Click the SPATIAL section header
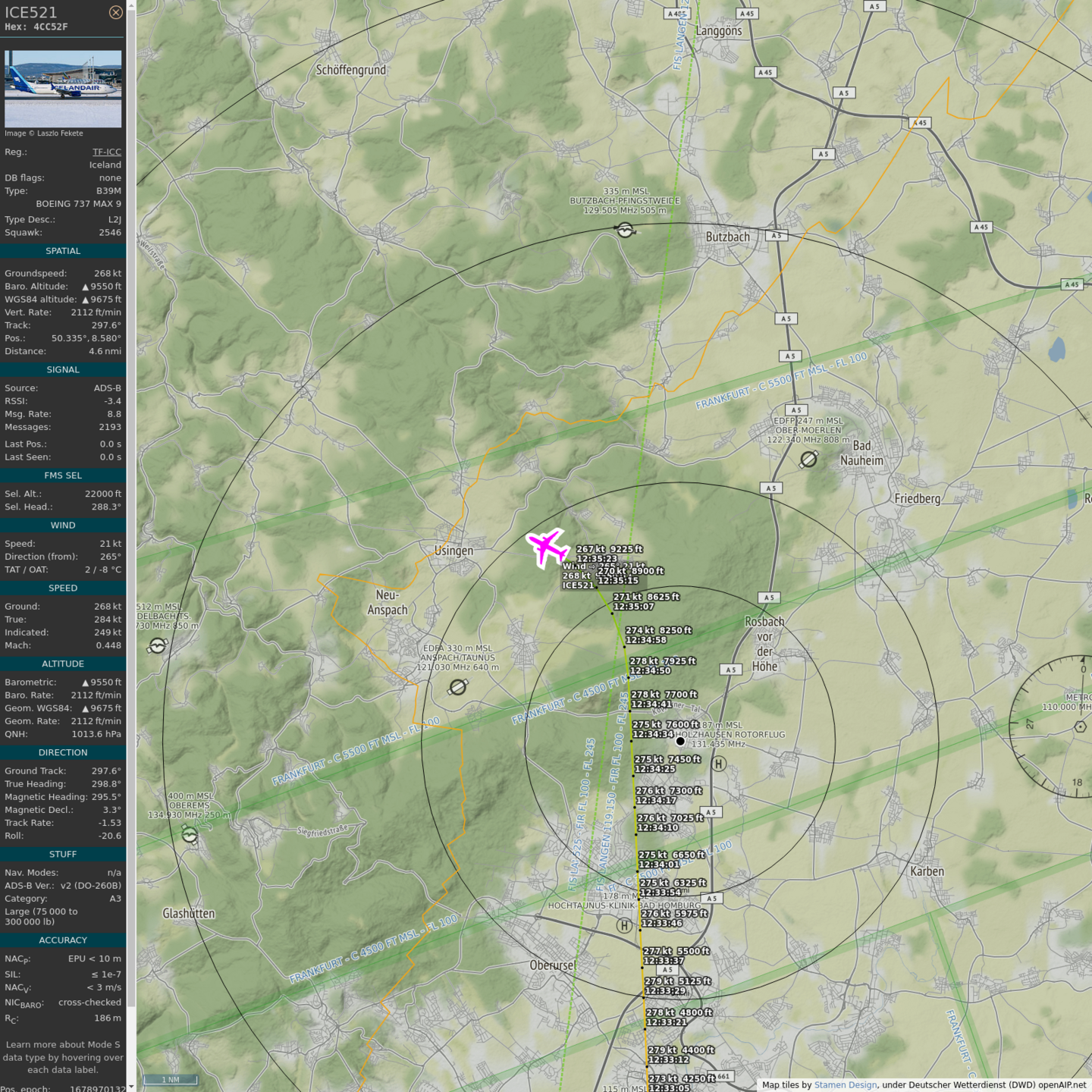Screen dimensions: 1092x1092 (x=63, y=251)
